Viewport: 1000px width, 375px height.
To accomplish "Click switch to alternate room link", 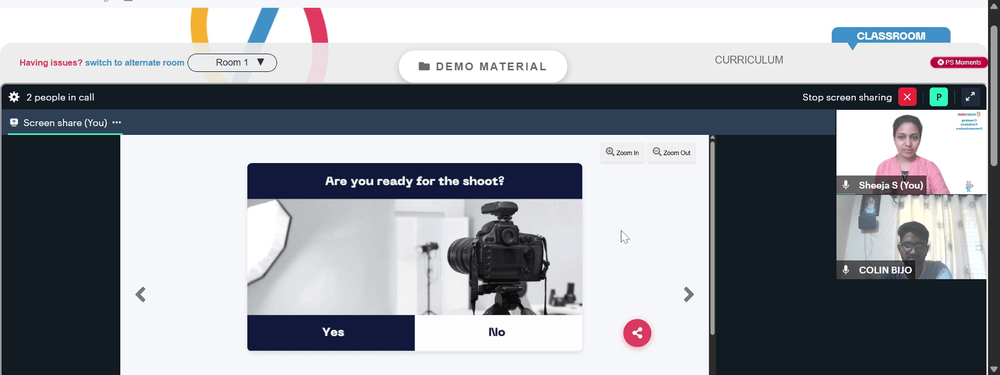I will pyautogui.click(x=135, y=62).
